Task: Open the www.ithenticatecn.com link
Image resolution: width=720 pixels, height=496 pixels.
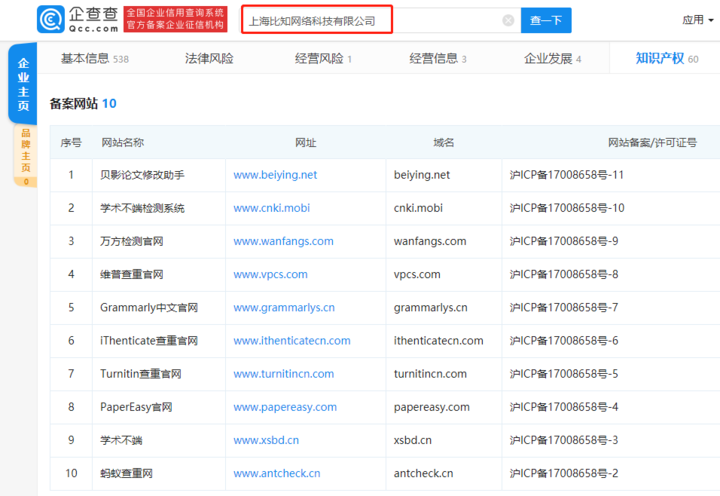Action: pyautogui.click(x=292, y=340)
